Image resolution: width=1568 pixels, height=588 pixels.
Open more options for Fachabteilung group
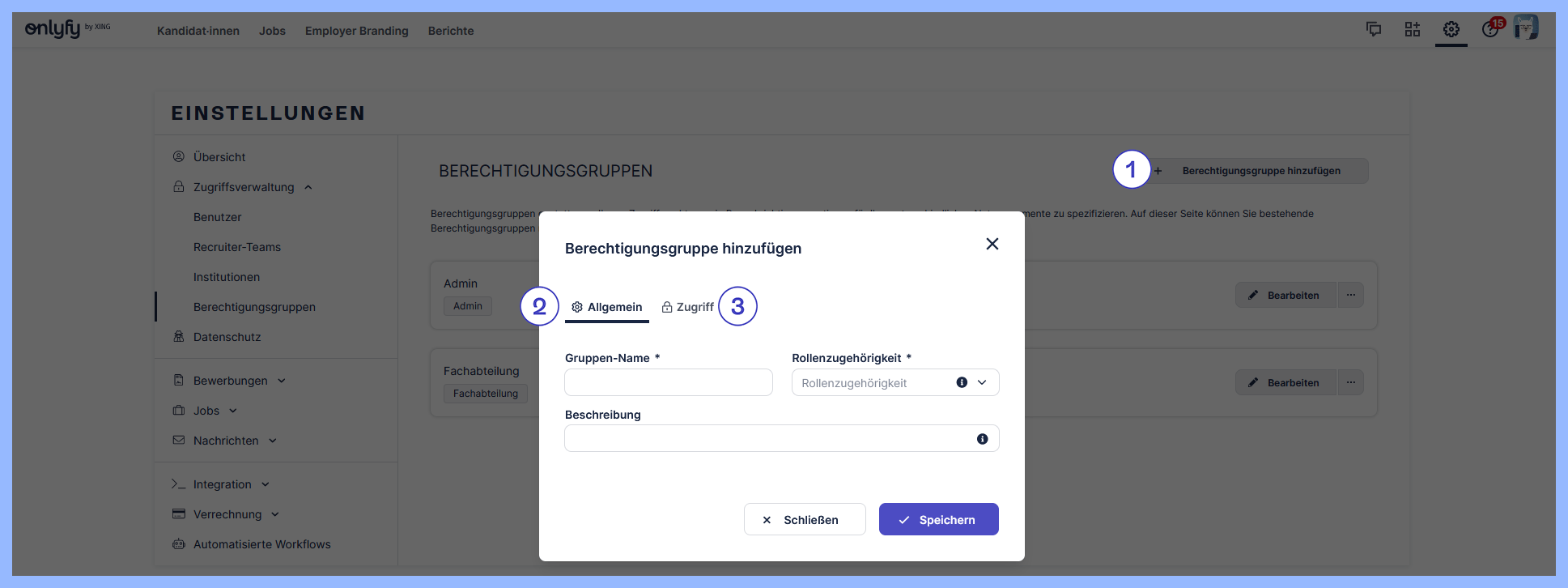click(1351, 382)
